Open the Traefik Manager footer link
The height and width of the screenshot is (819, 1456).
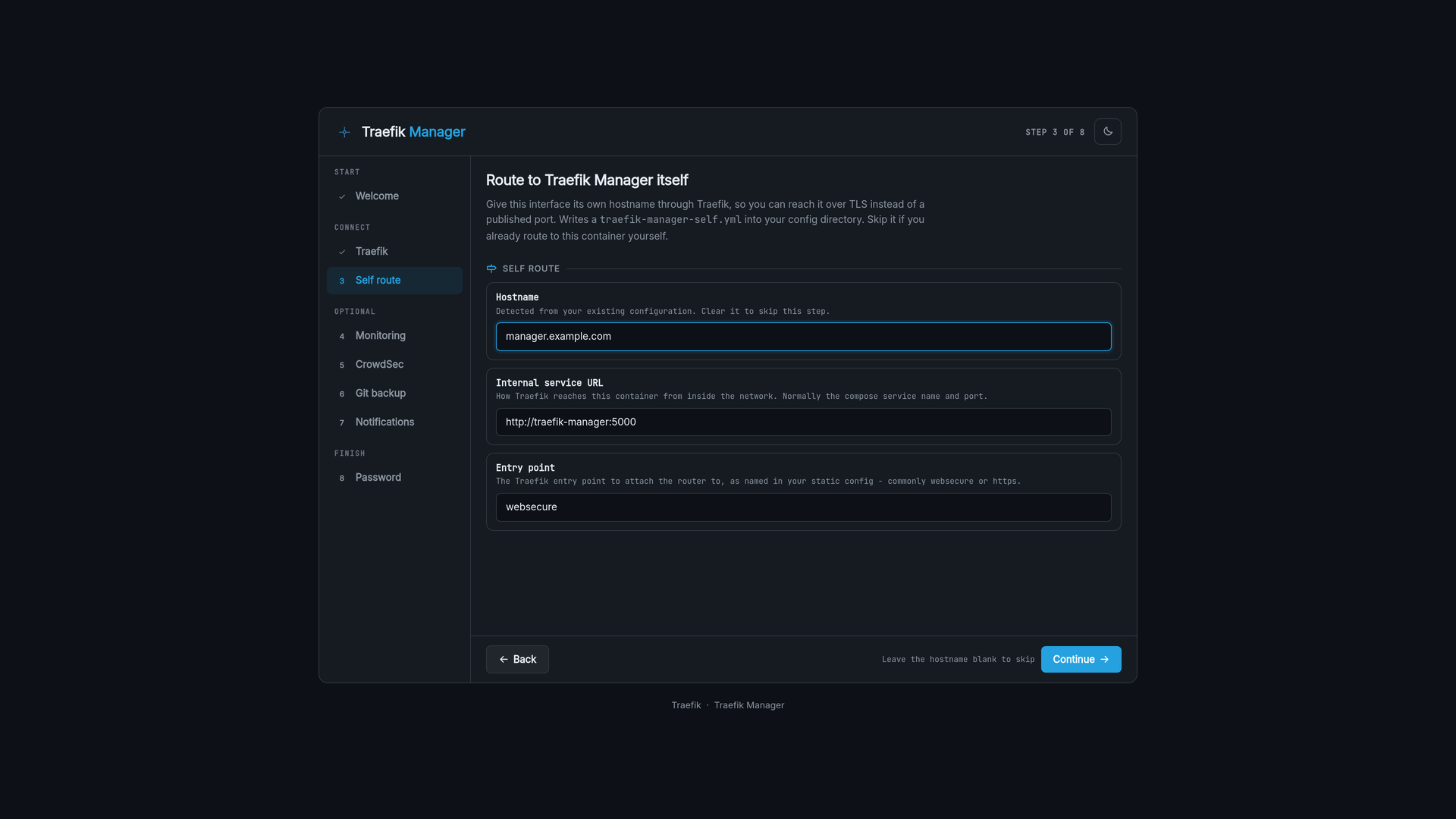coord(748,705)
